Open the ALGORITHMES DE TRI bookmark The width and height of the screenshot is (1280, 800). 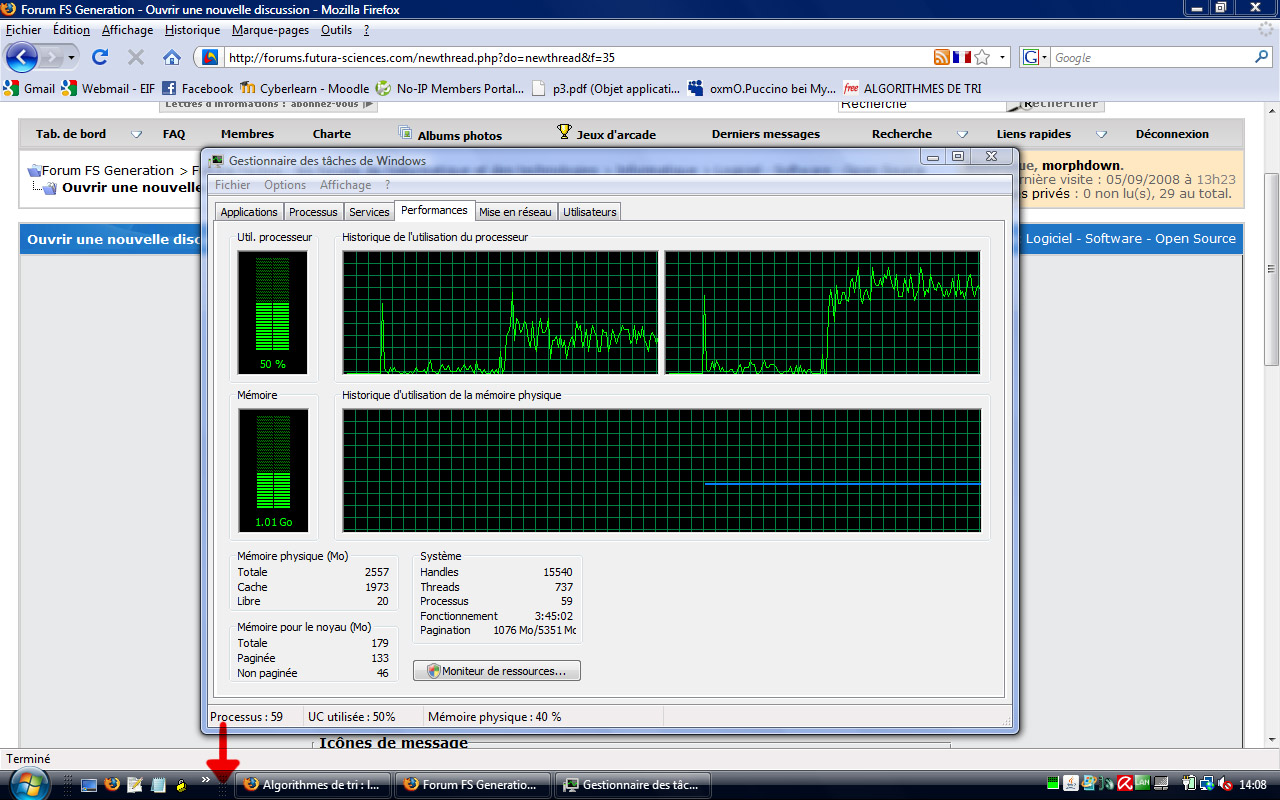912,88
